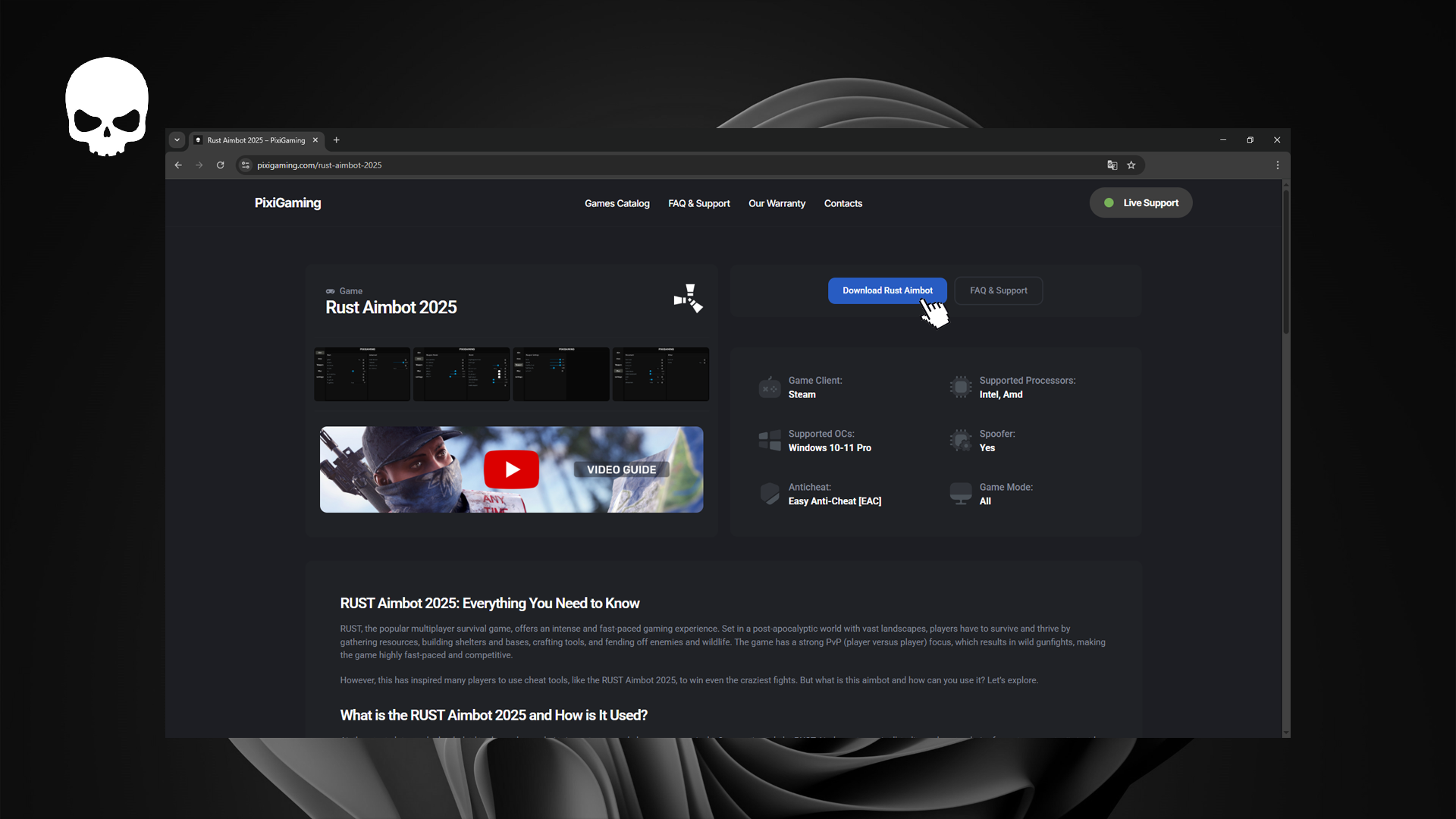Click the Supported Processors chip icon

(x=961, y=388)
